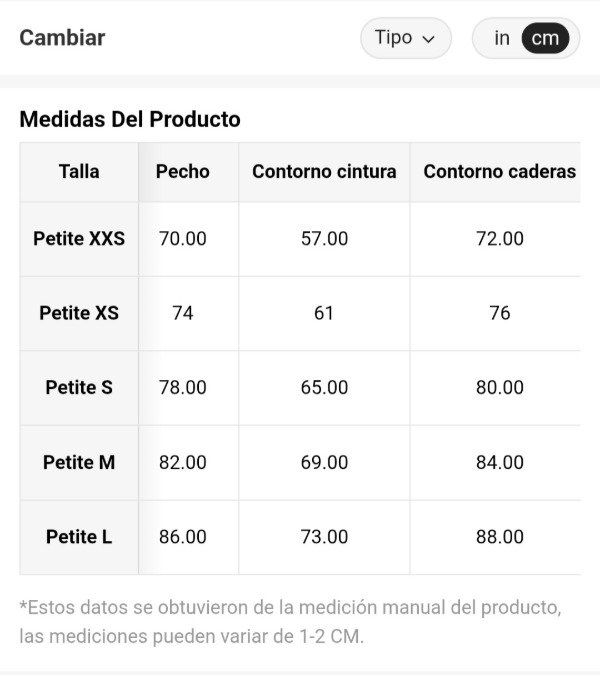Click Petite L hip value 88.00
Image resolution: width=600 pixels, height=675 pixels.
pyautogui.click(x=499, y=537)
